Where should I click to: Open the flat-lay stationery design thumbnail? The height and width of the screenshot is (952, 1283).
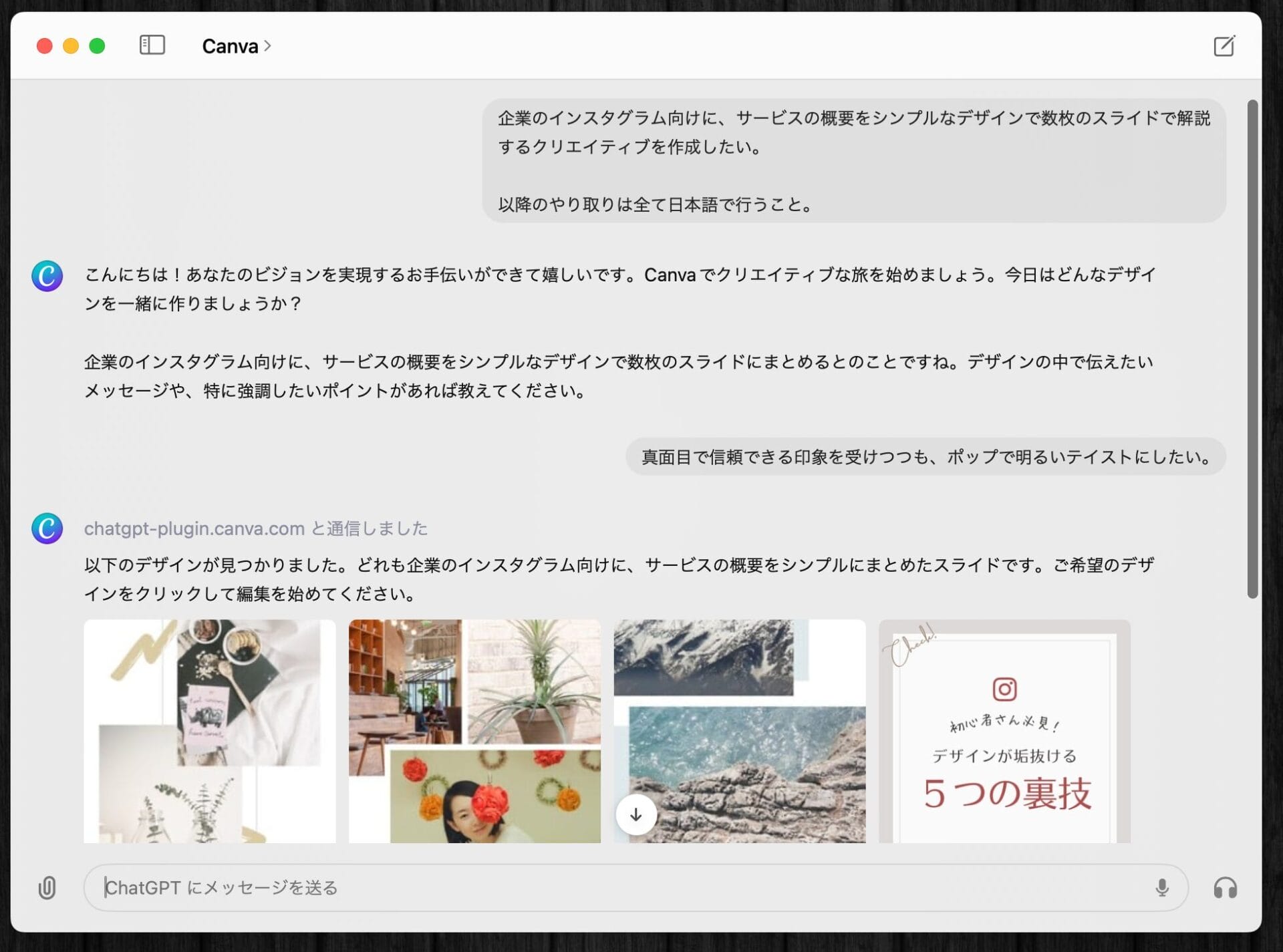(209, 731)
